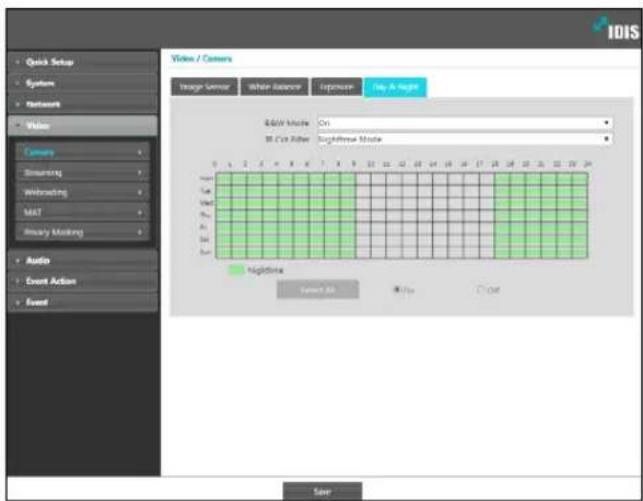The image size is (643, 501).
Task: Switch to the White Balance tab
Action: point(274,87)
